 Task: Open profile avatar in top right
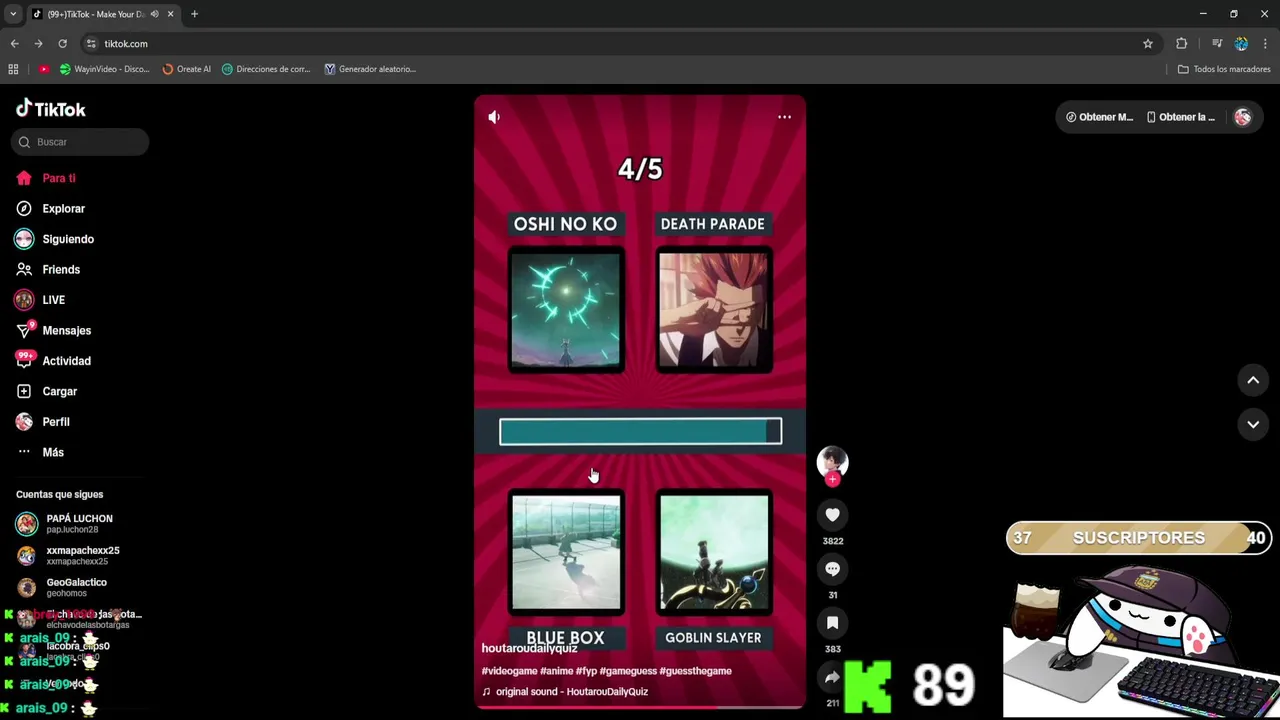pos(1242,117)
